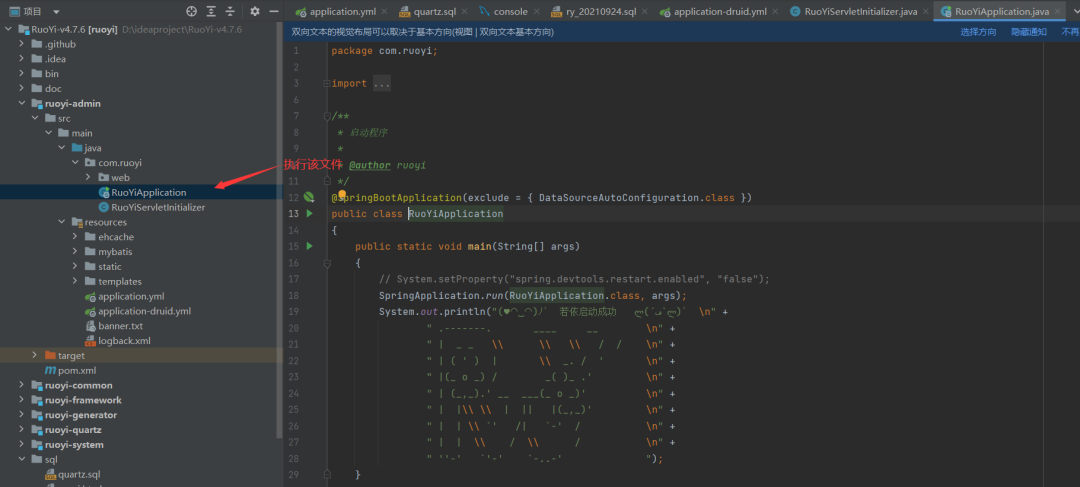1080x487 pixels.
Task: Select banner.txt in project tree
Action: click(x=114, y=326)
